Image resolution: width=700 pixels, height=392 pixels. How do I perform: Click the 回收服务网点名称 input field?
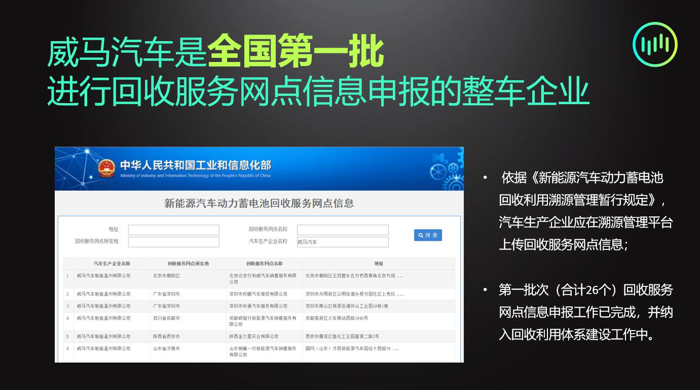pos(342,229)
